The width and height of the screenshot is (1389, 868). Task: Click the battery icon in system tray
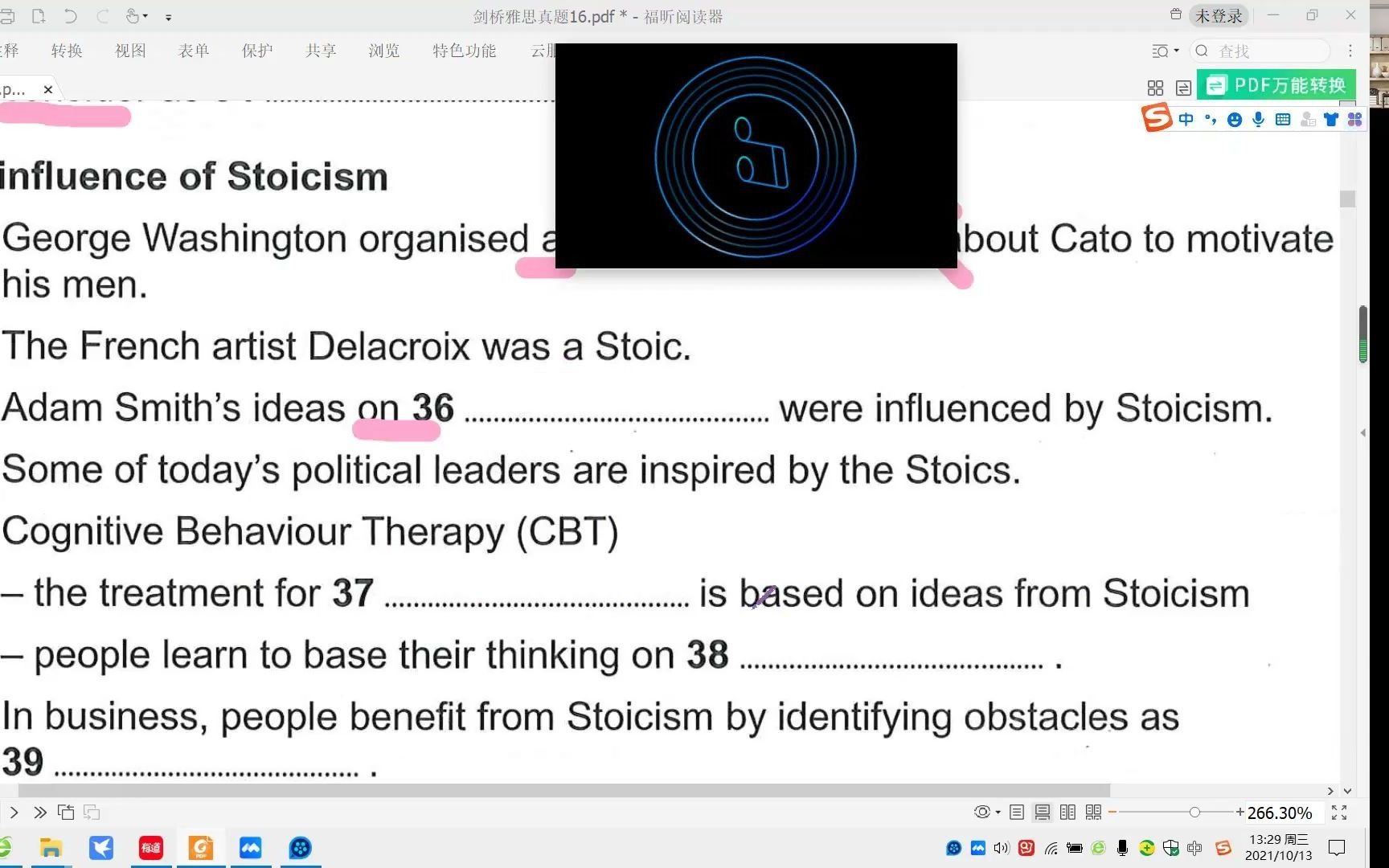point(1075,848)
